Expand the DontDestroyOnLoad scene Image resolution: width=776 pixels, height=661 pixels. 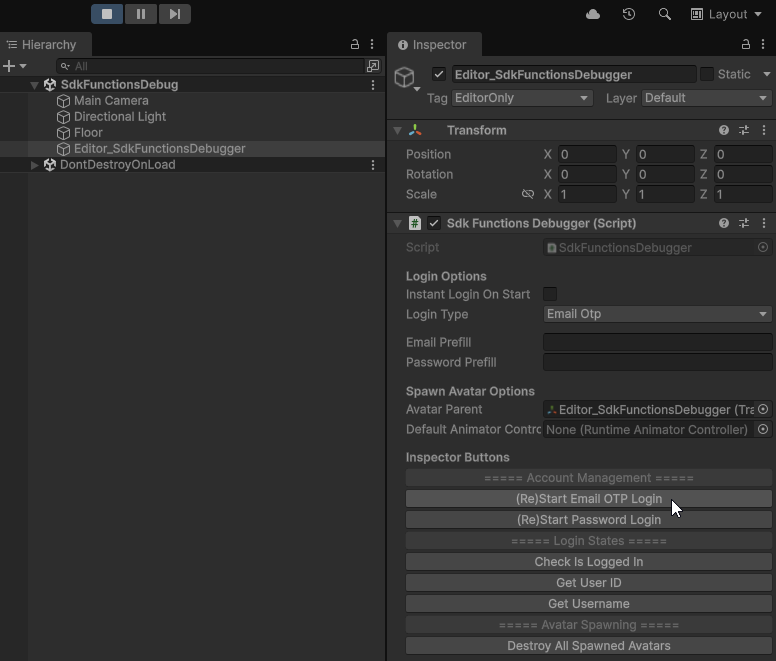pos(35,165)
